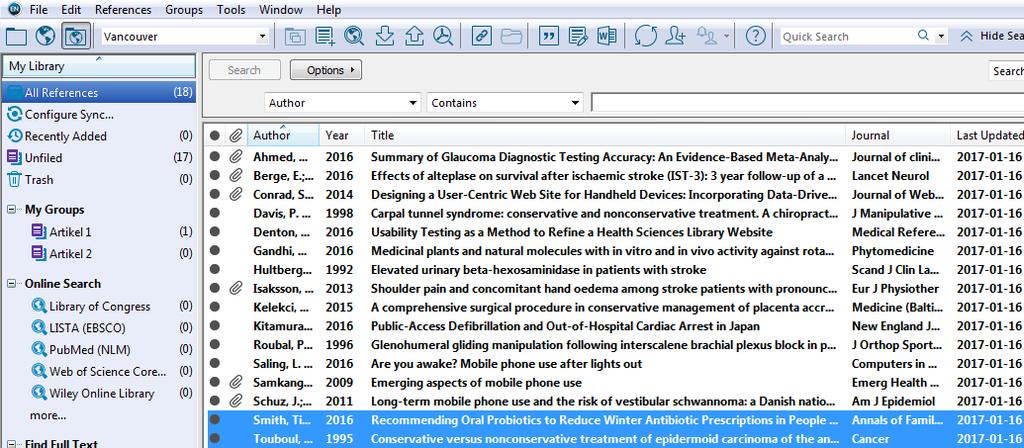Image resolution: width=1024 pixels, height=448 pixels.
Task: Toggle read status dot for Gandhi 2016 reference
Action: tap(215, 251)
